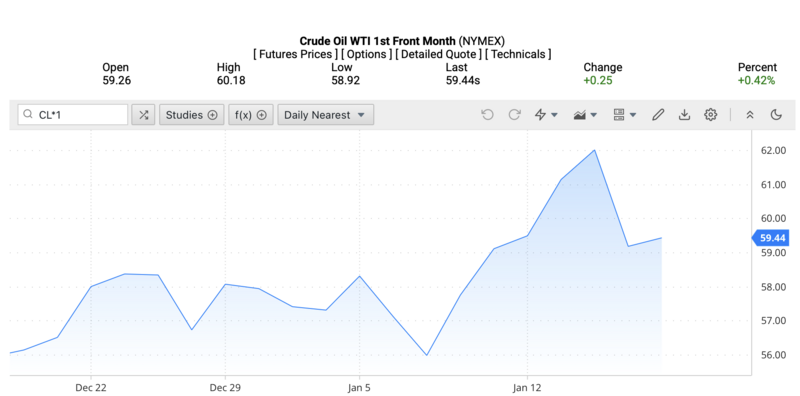Toggle dark mode moon icon
The image size is (800, 396).
click(x=776, y=115)
